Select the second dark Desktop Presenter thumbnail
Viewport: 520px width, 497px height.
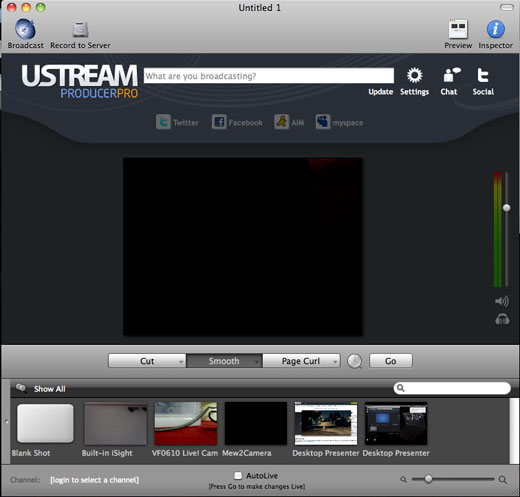pos(396,423)
